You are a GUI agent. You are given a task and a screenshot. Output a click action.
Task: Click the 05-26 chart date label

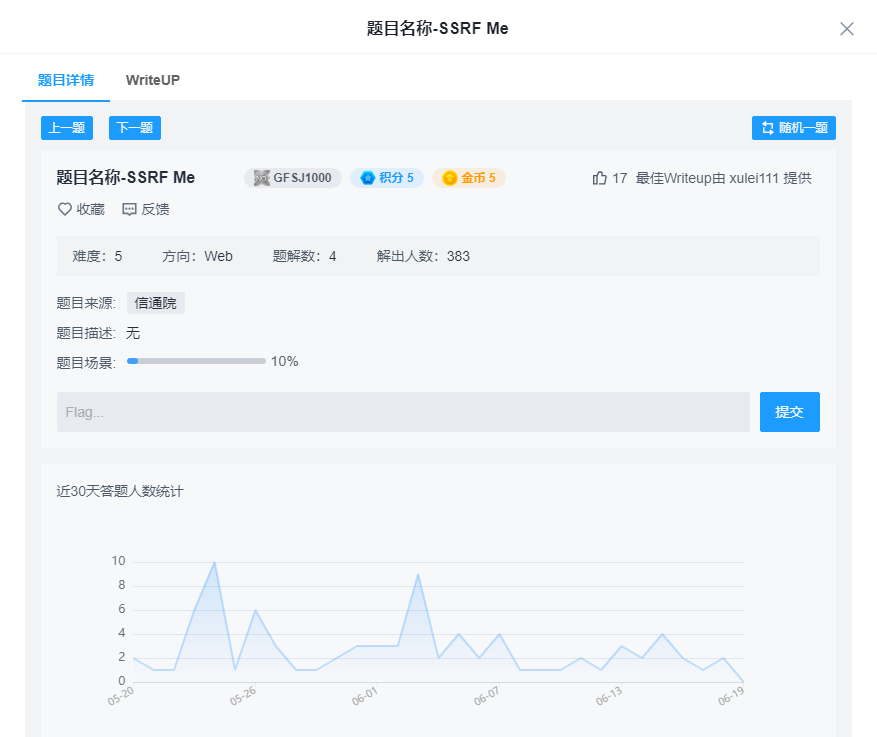pos(243,696)
